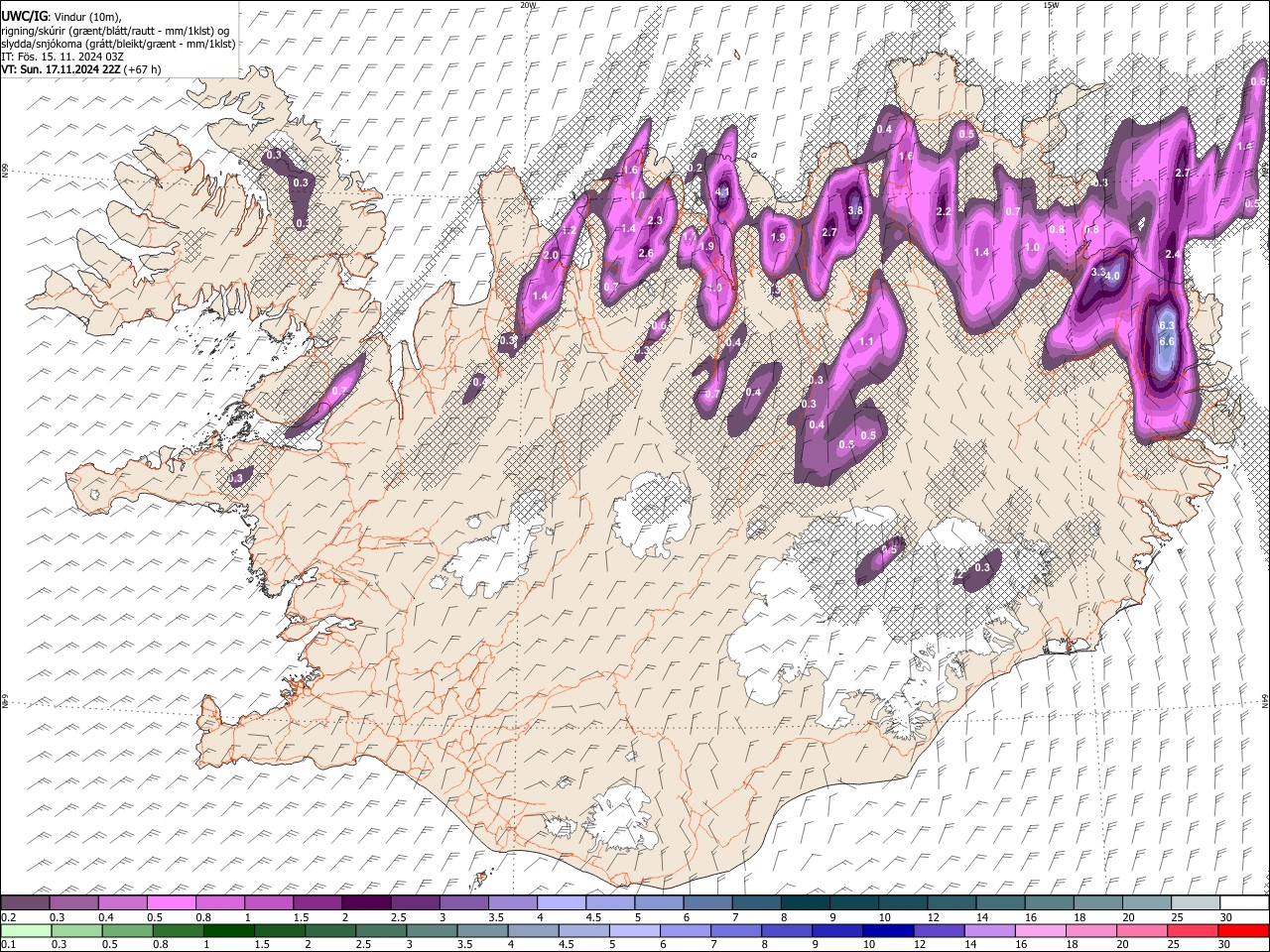
Task: Click the 2.6 precipitation value label
Action: coord(645,253)
